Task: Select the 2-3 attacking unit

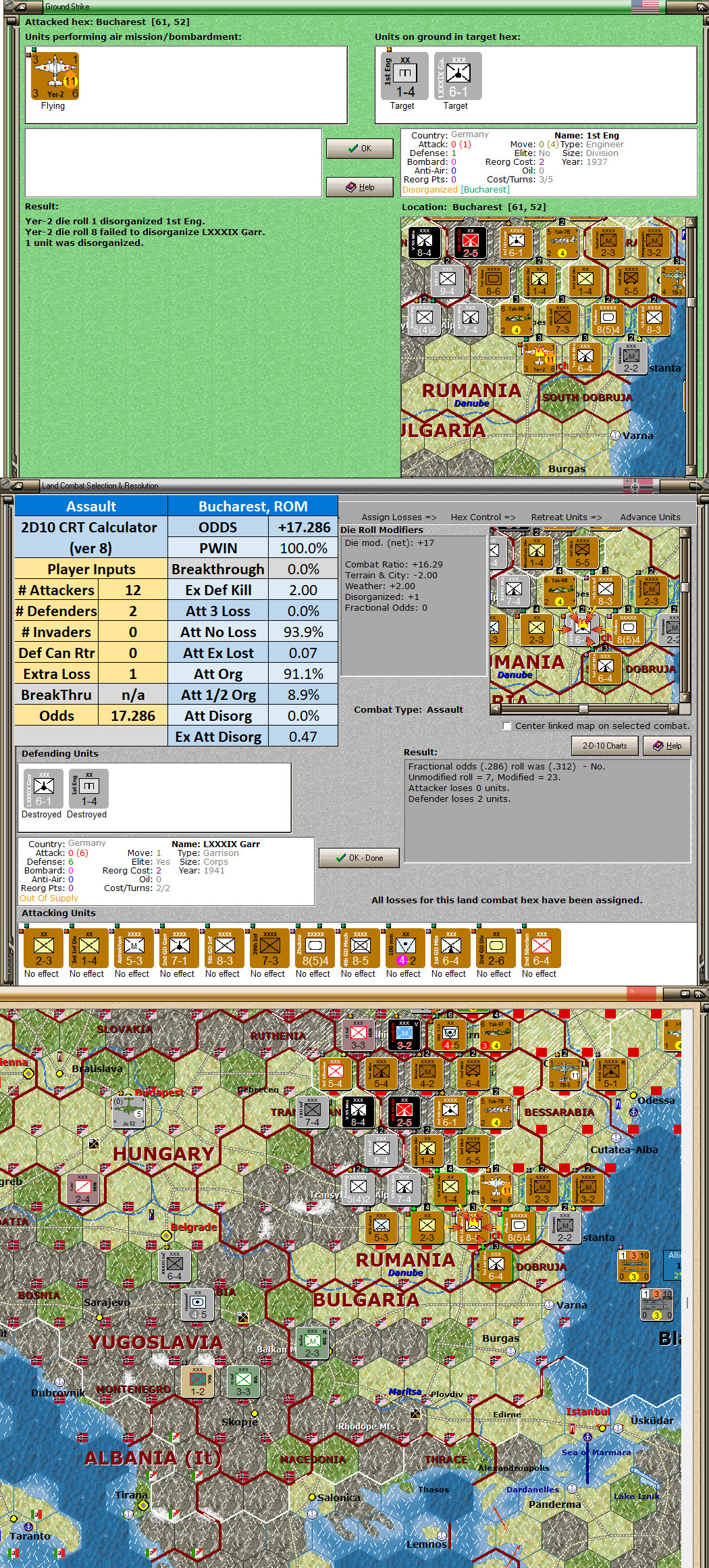Action: pyautogui.click(x=43, y=948)
